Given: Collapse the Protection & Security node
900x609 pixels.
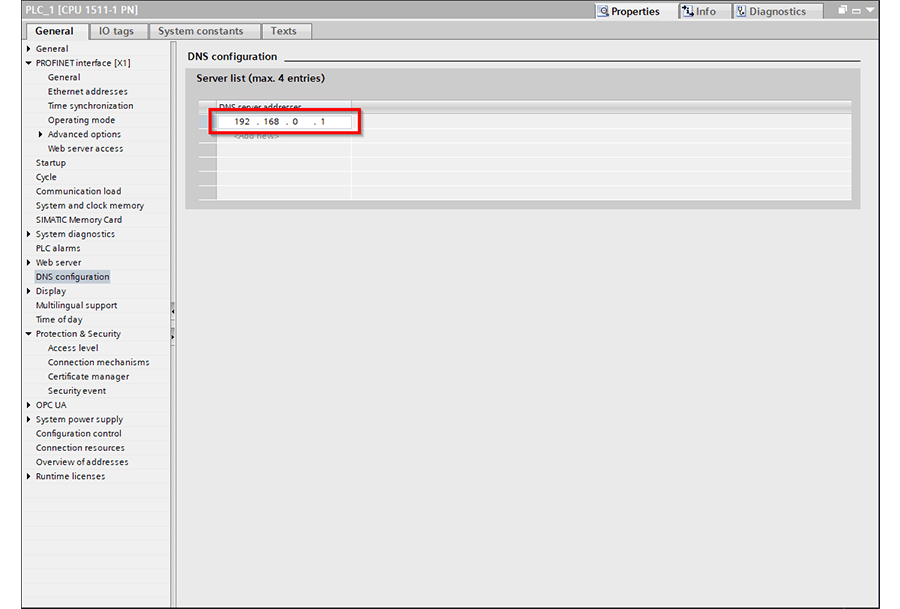Looking at the screenshot, I should [x=29, y=334].
